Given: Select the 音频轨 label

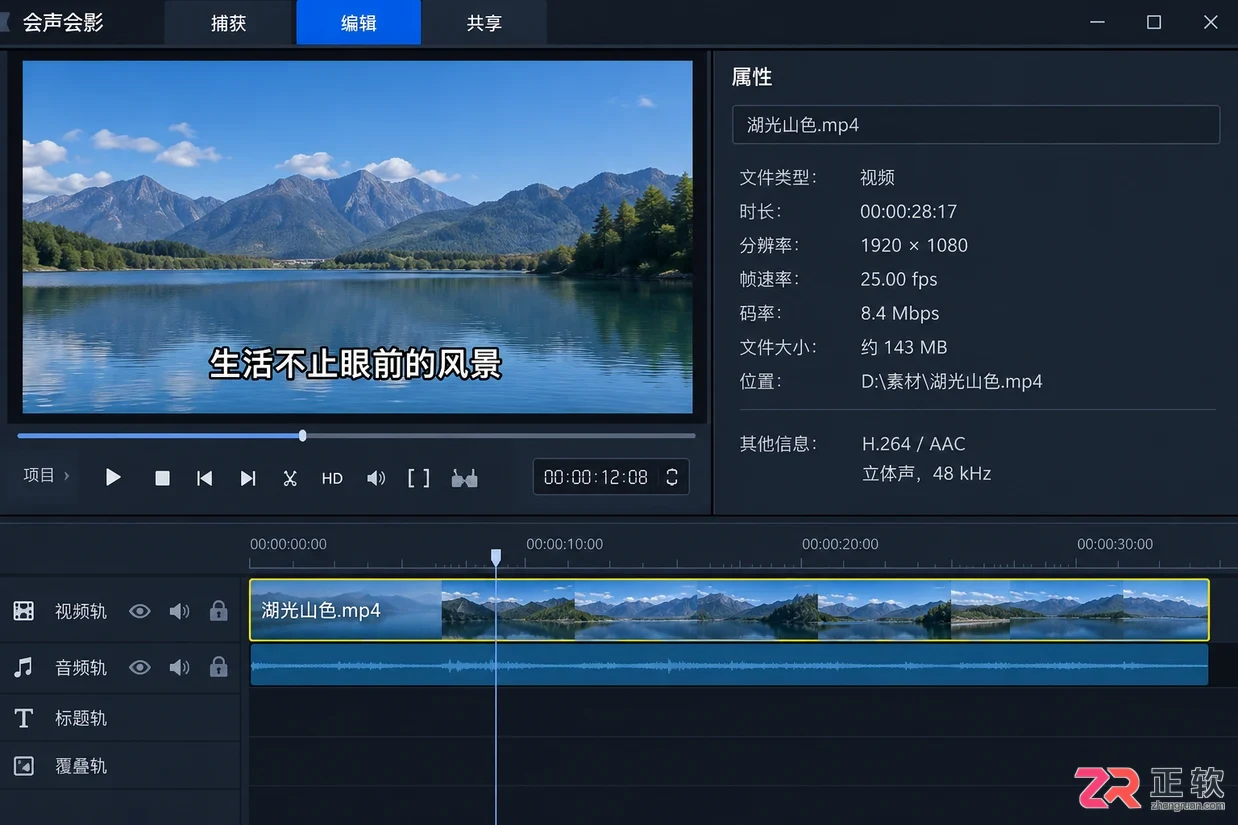Looking at the screenshot, I should click(81, 667).
